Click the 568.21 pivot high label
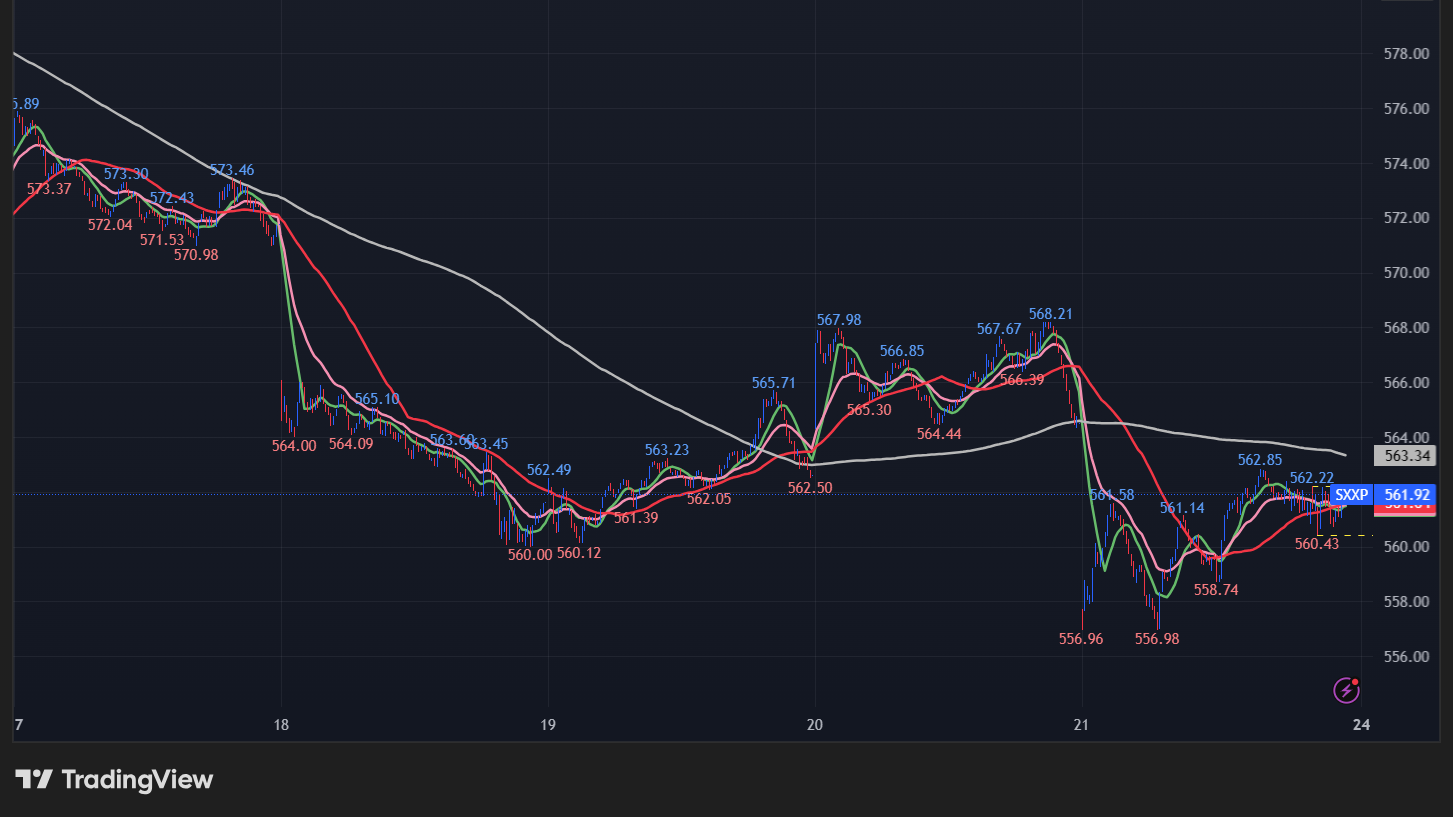The height and width of the screenshot is (817, 1453). (x=1050, y=314)
